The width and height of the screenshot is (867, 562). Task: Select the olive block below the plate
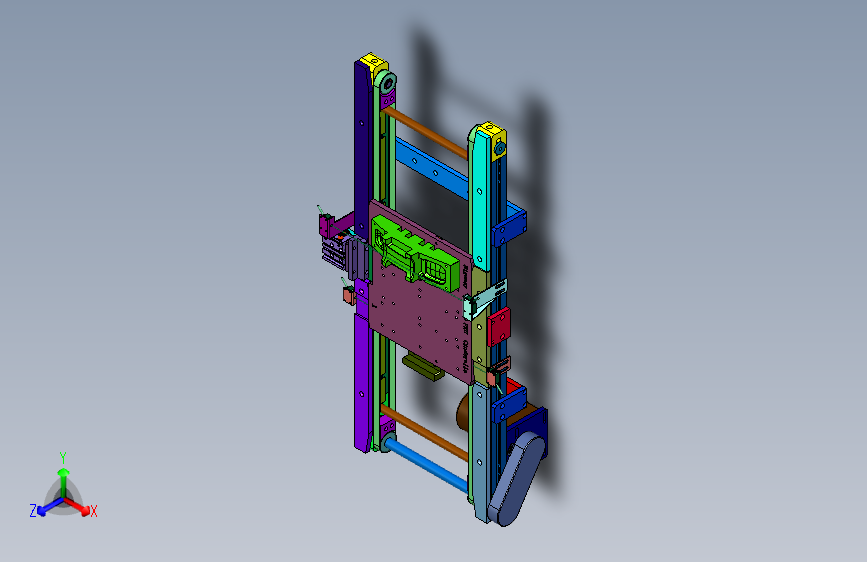[x=423, y=367]
